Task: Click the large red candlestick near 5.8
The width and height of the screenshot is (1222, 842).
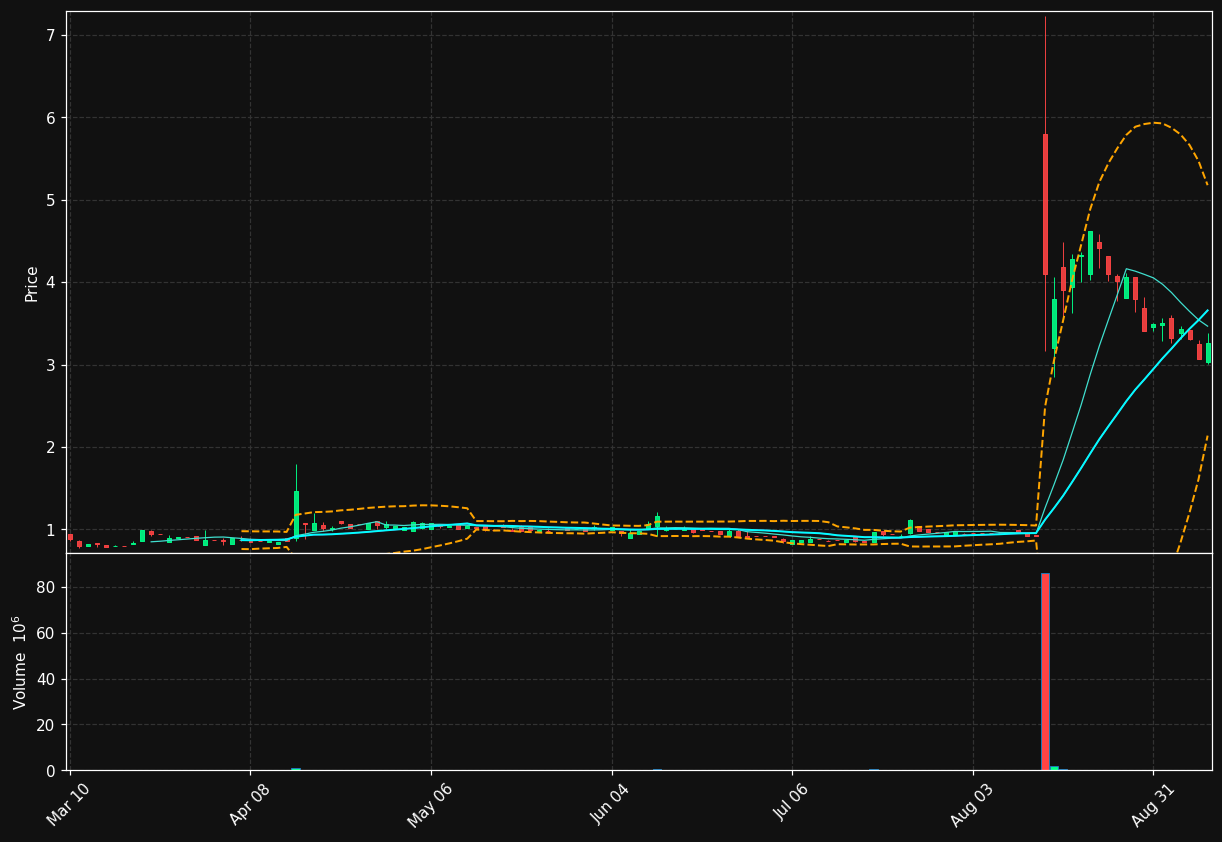Action: tap(1045, 205)
